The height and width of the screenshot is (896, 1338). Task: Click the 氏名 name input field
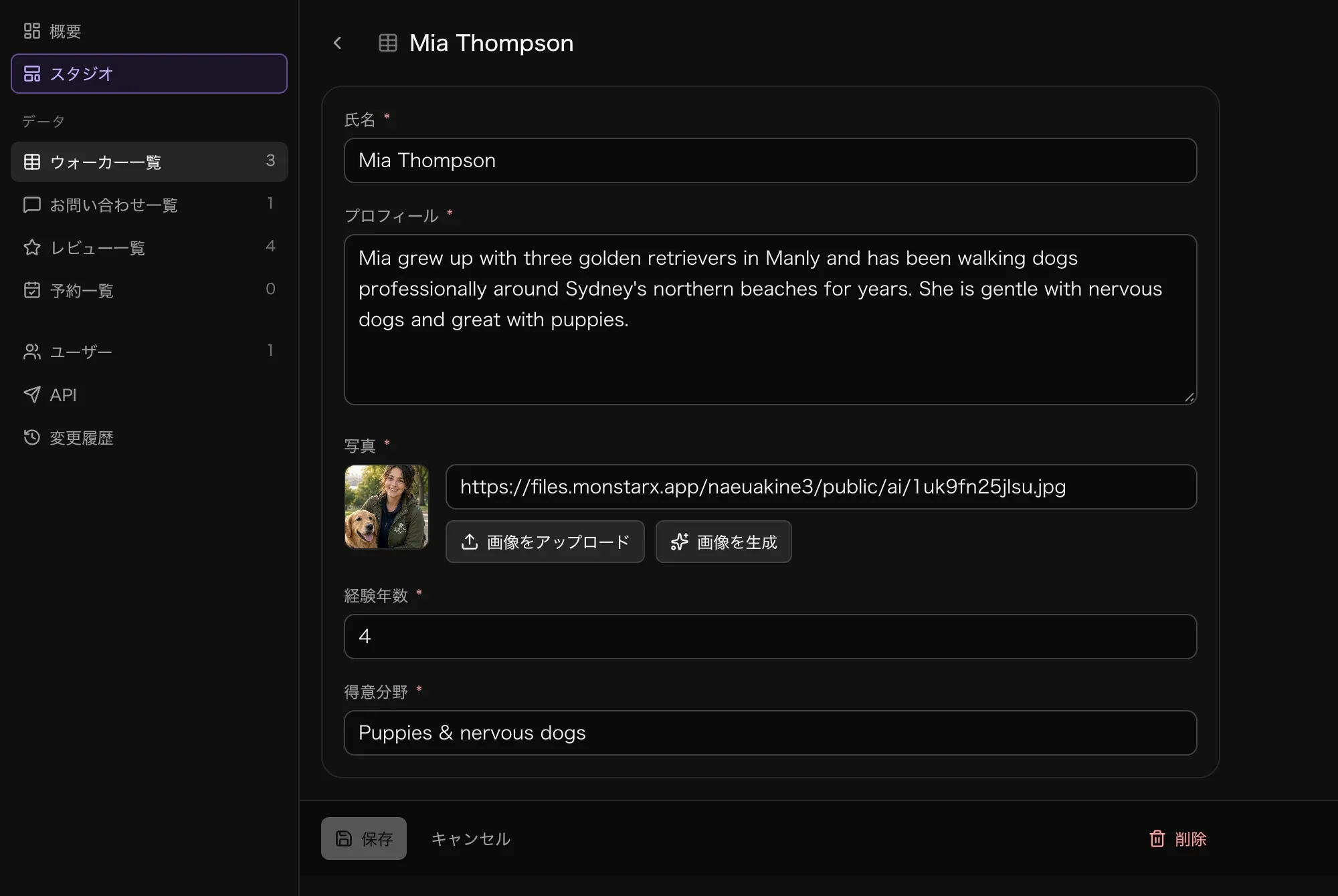click(x=770, y=160)
